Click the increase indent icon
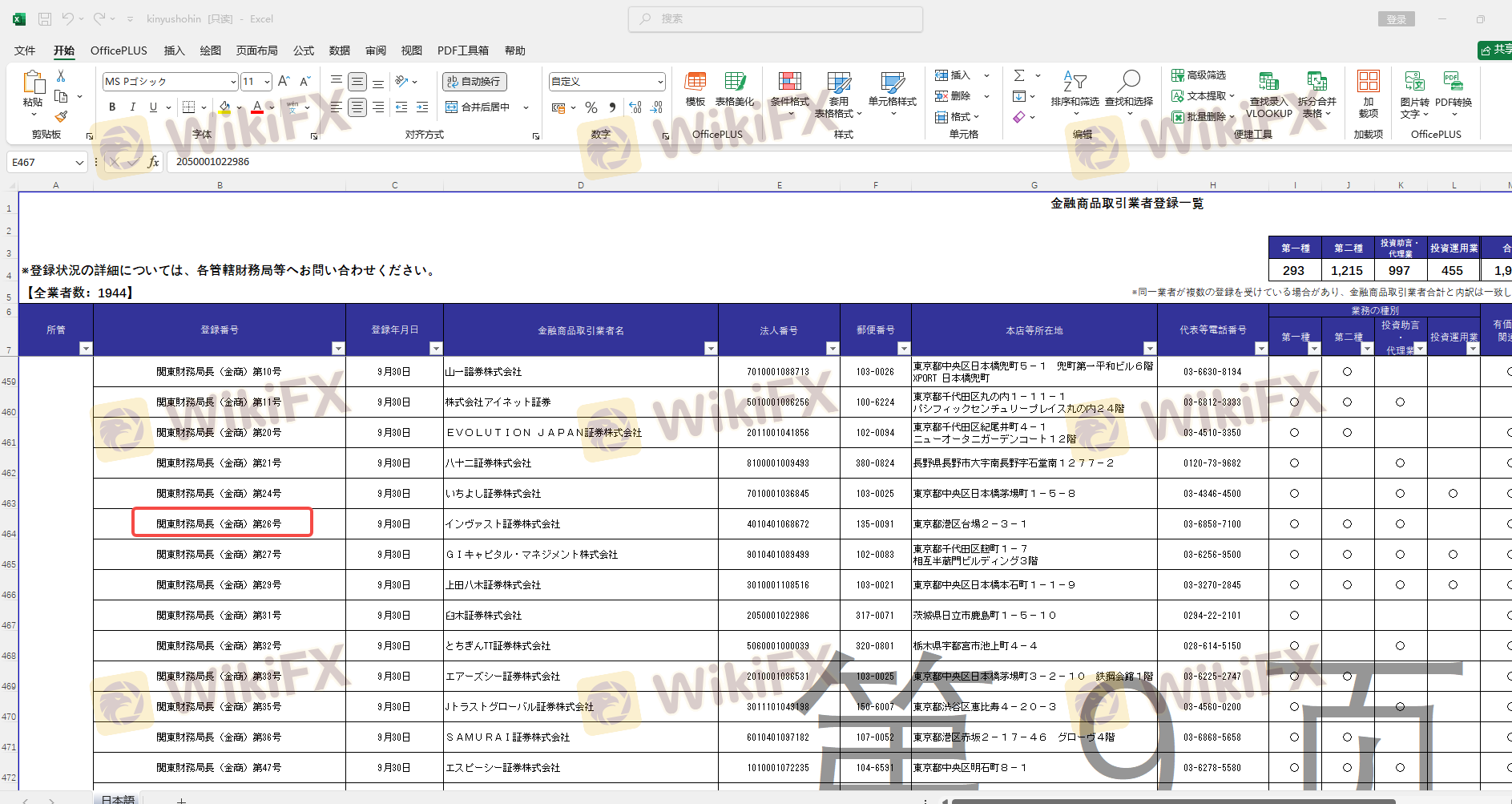This screenshot has width=1512, height=804. pyautogui.click(x=422, y=107)
